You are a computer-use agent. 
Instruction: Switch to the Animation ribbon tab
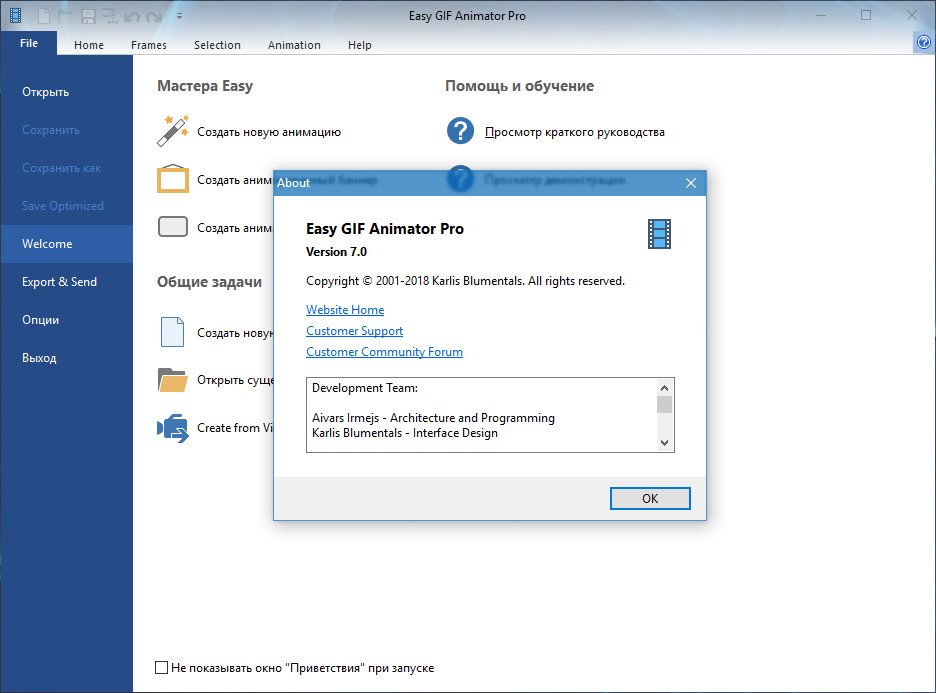(294, 45)
